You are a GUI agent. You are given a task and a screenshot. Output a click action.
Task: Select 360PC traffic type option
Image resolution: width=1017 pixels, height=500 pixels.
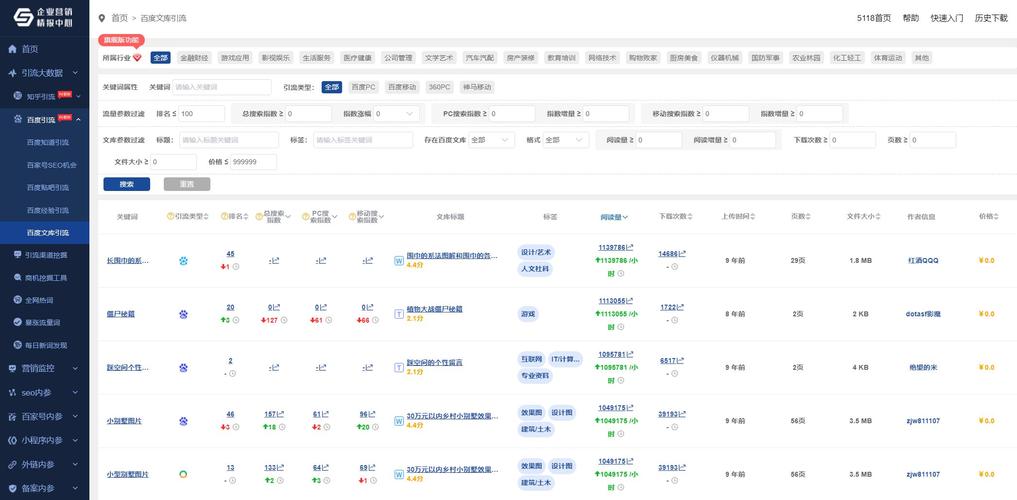click(x=440, y=87)
